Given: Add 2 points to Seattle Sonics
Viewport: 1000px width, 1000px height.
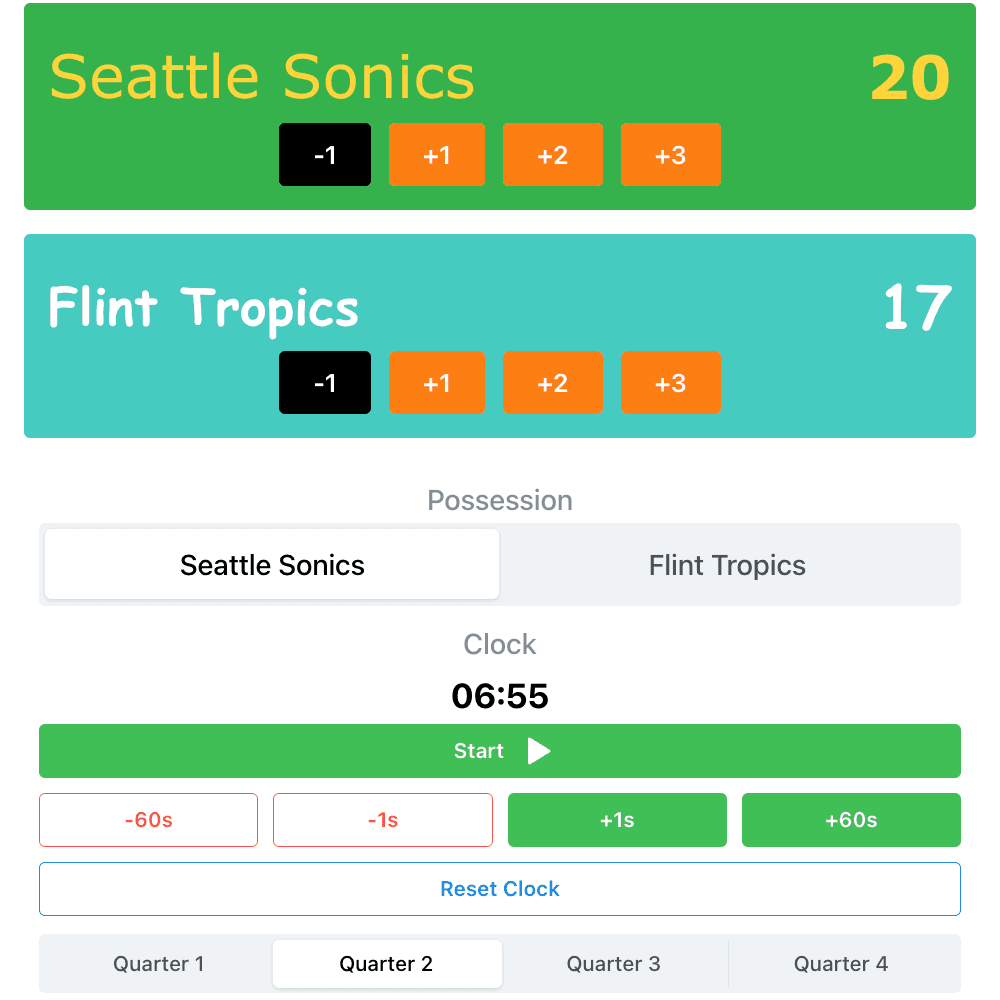Looking at the screenshot, I should [x=553, y=155].
